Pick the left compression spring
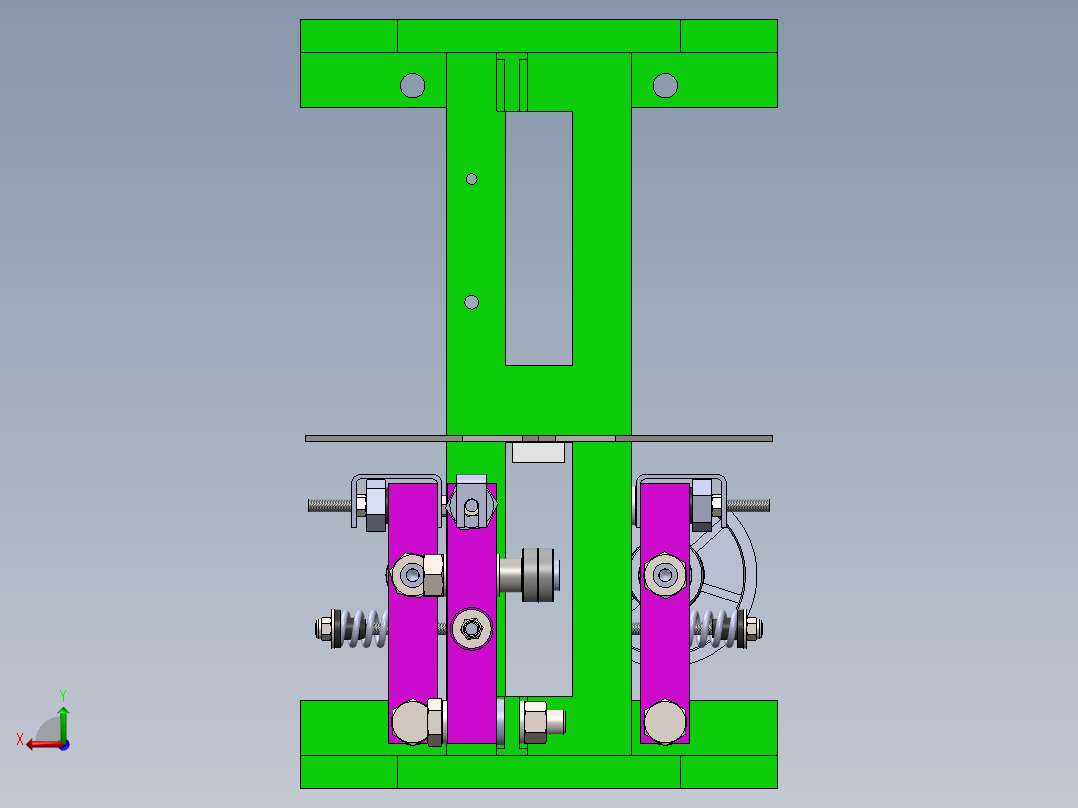 click(366, 629)
